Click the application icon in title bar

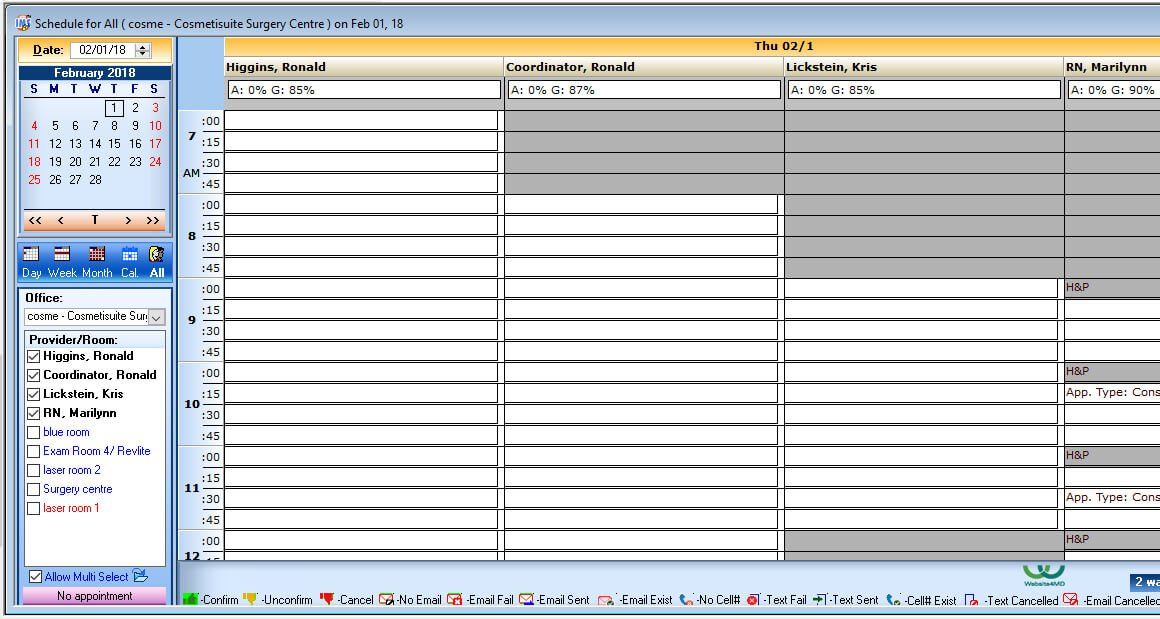(23, 23)
